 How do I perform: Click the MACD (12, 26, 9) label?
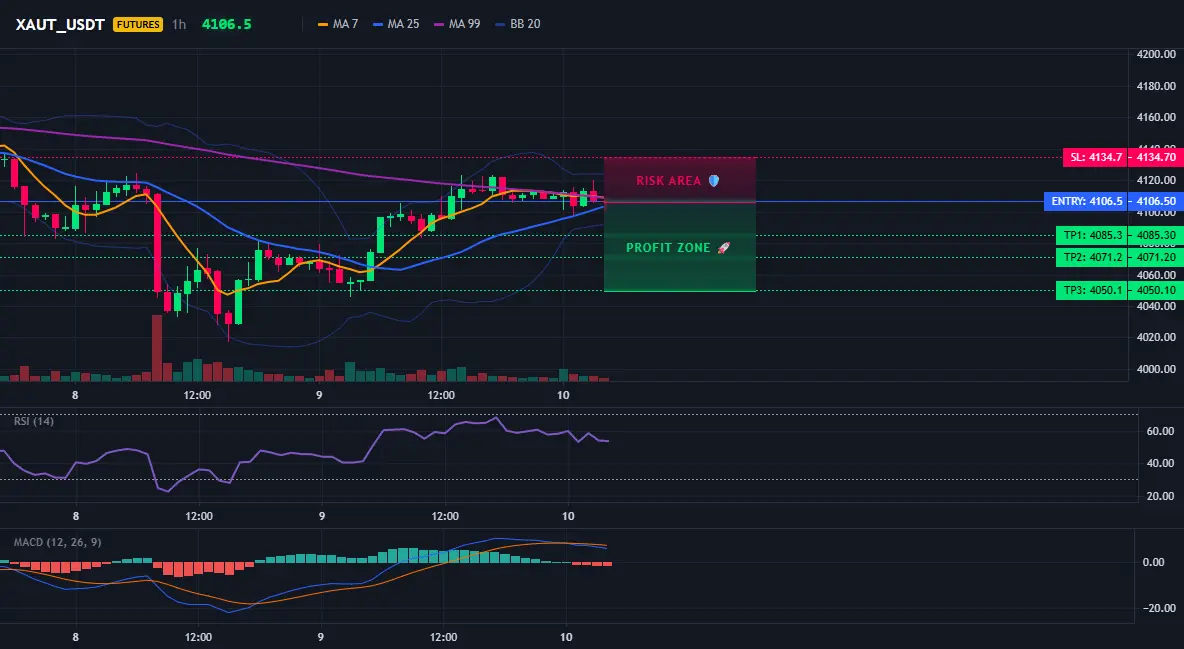(x=57, y=542)
